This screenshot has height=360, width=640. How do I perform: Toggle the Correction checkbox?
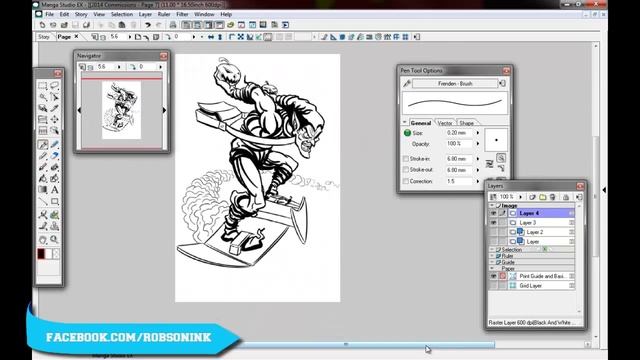(406, 181)
